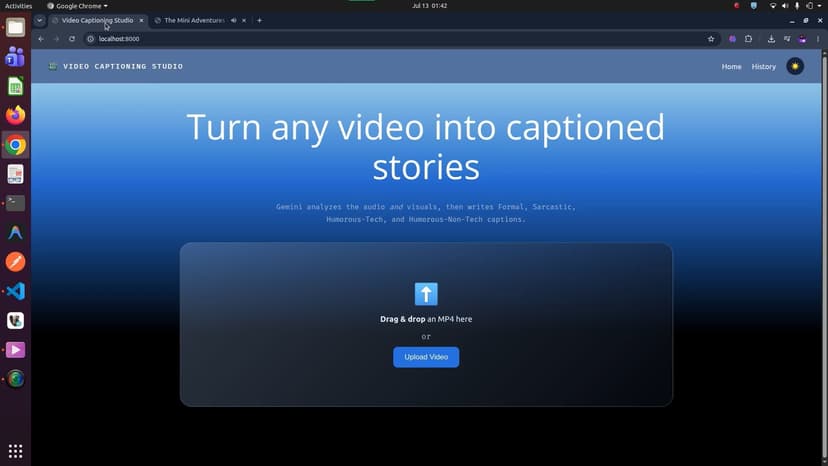Open a new browser tab
Viewport: 828px width, 466px height.
pos(259,20)
